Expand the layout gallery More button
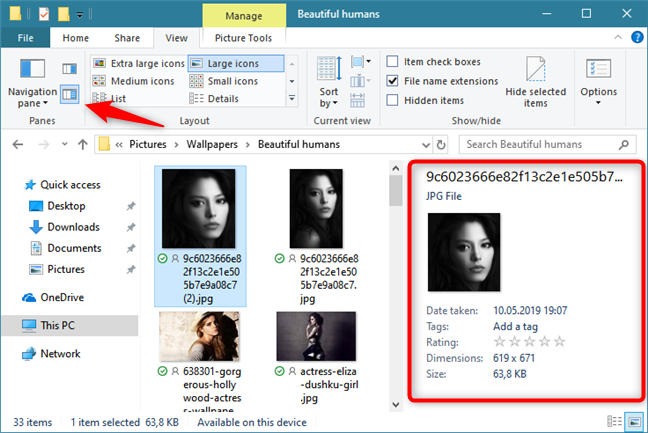This screenshot has height=433, width=648. (x=292, y=98)
